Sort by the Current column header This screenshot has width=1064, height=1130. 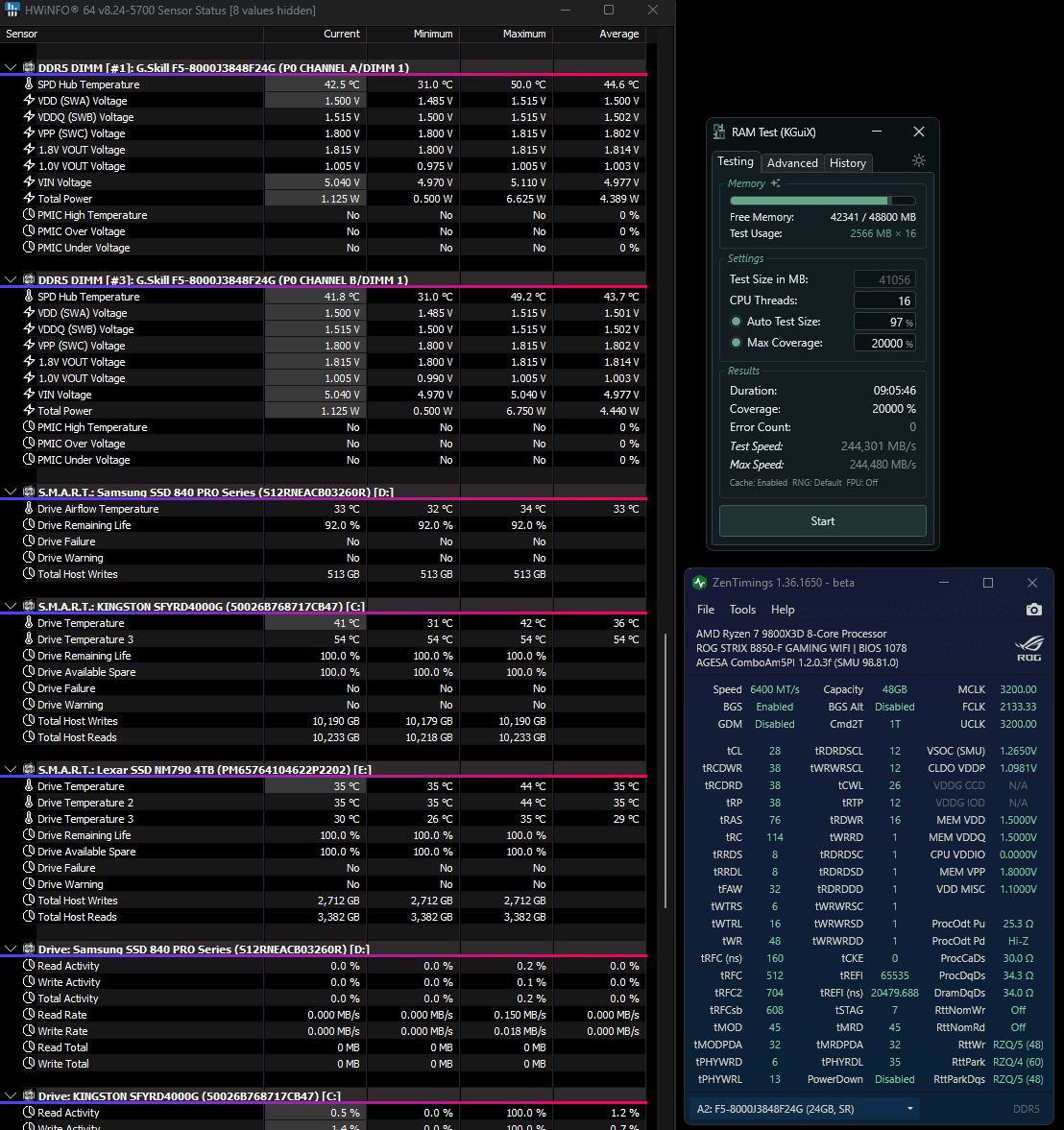(315, 34)
